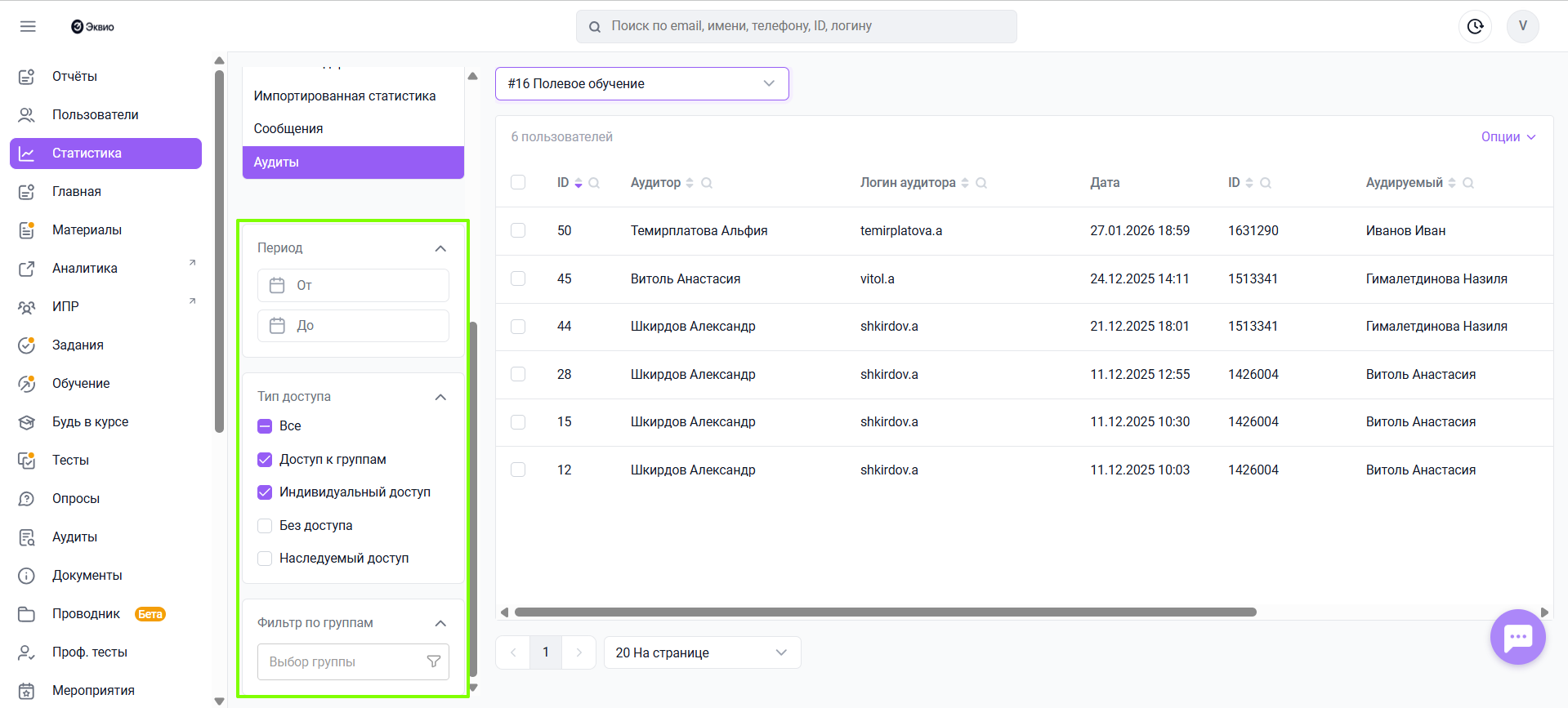1568x708 pixels.
Task: Click the Опции link
Action: 1508,136
